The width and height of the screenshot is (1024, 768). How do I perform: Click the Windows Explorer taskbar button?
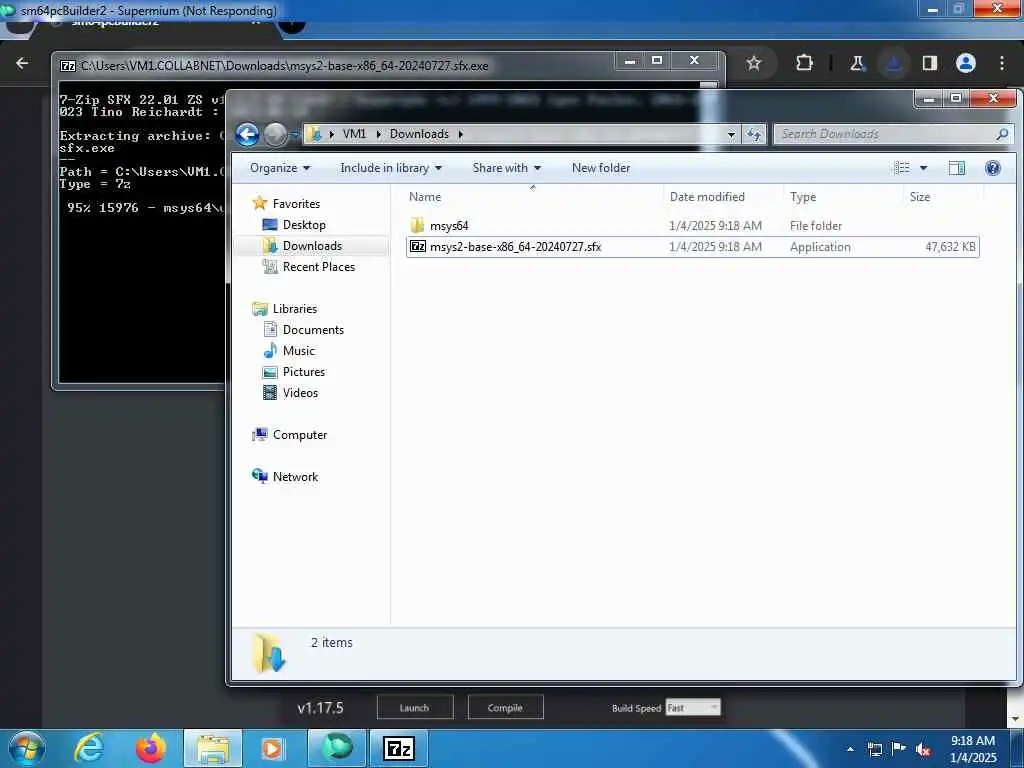pos(212,748)
